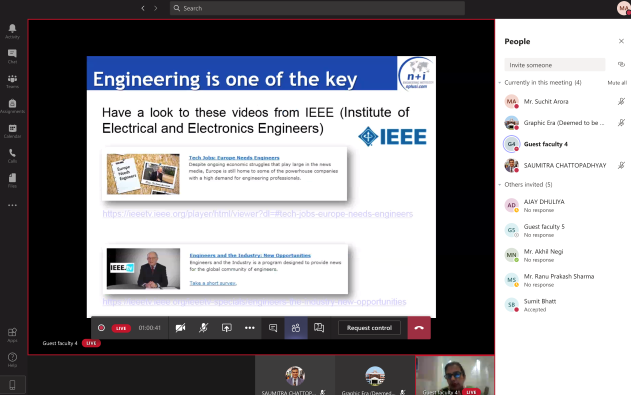Viewport: 631px width, 395px height.
Task: Click the recording indicator in the meeting toolbar
Action: coord(101,328)
